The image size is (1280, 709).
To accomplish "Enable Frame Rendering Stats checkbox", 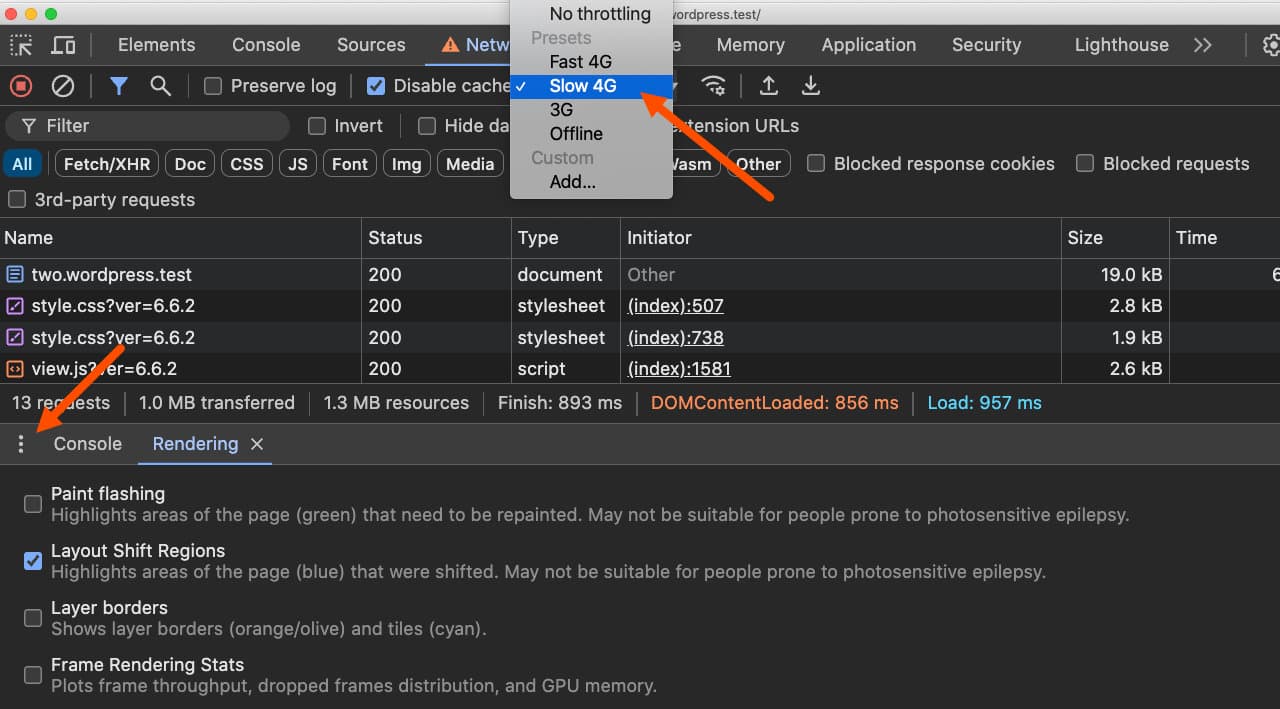I will tap(33, 675).
